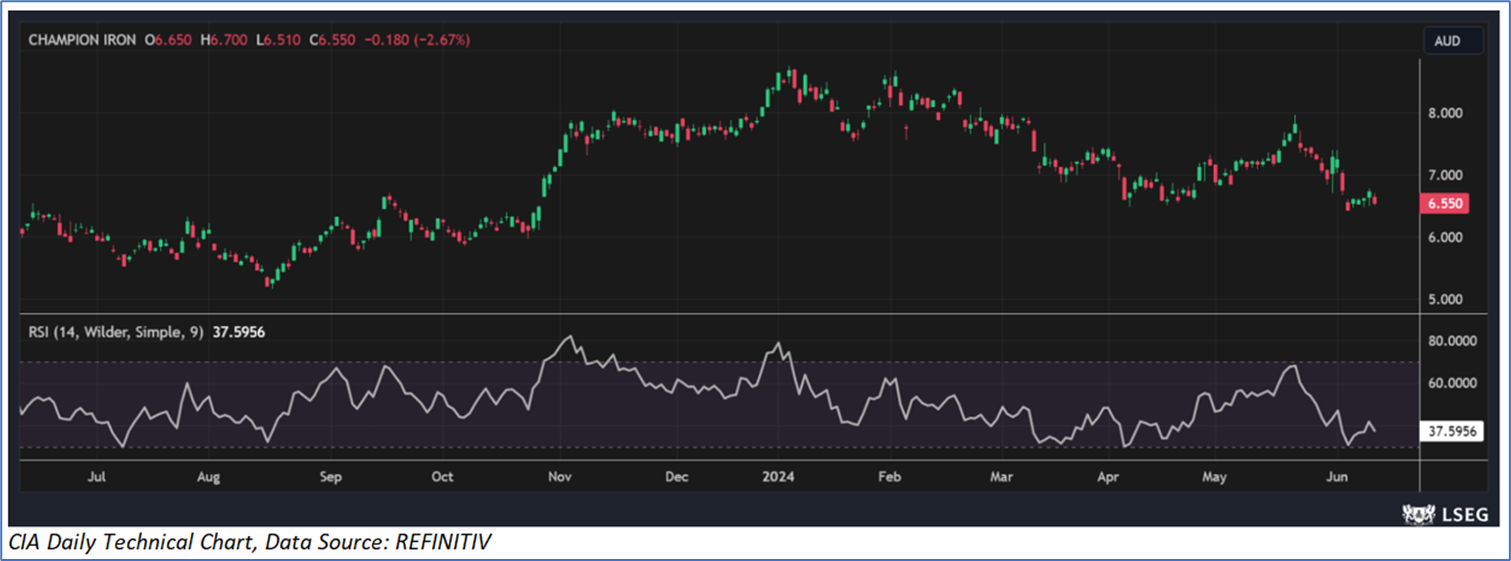Click the red 6.550 last price label

1445,203
